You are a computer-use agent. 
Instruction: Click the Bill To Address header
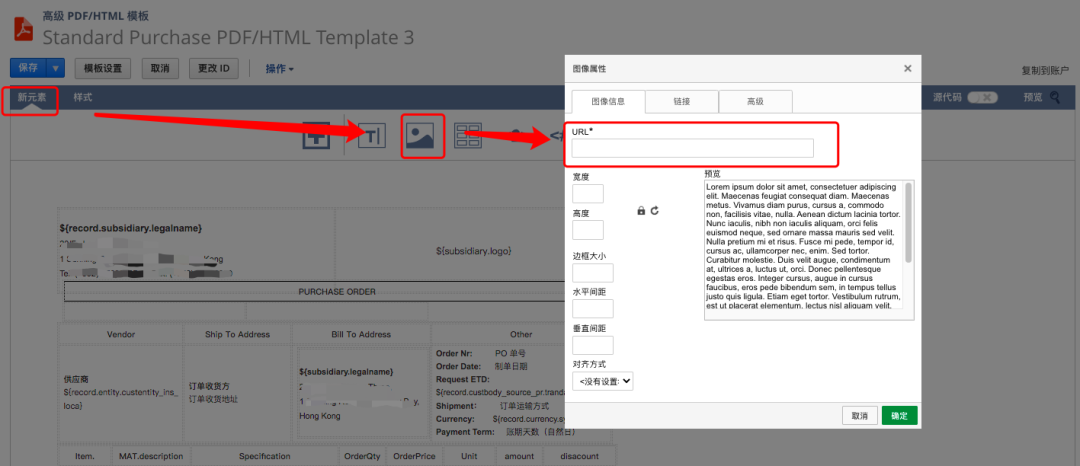pos(361,335)
